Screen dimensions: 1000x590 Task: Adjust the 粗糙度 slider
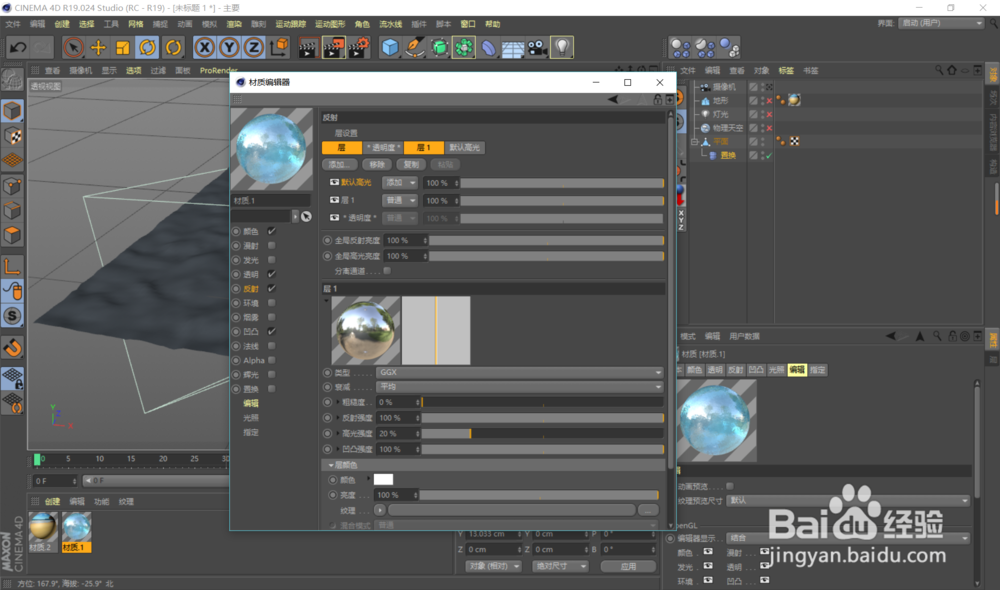(542, 403)
